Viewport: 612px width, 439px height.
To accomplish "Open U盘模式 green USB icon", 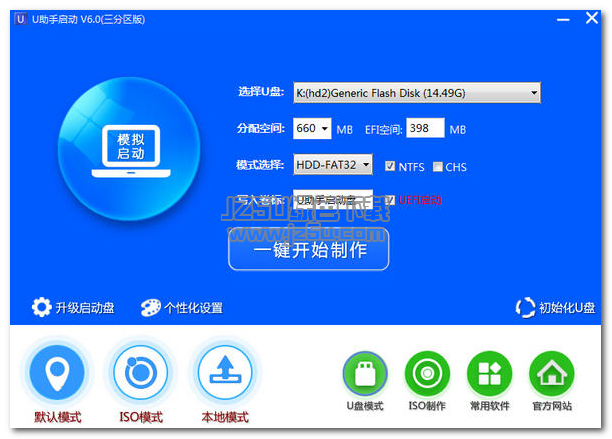I will pyautogui.click(x=365, y=373).
